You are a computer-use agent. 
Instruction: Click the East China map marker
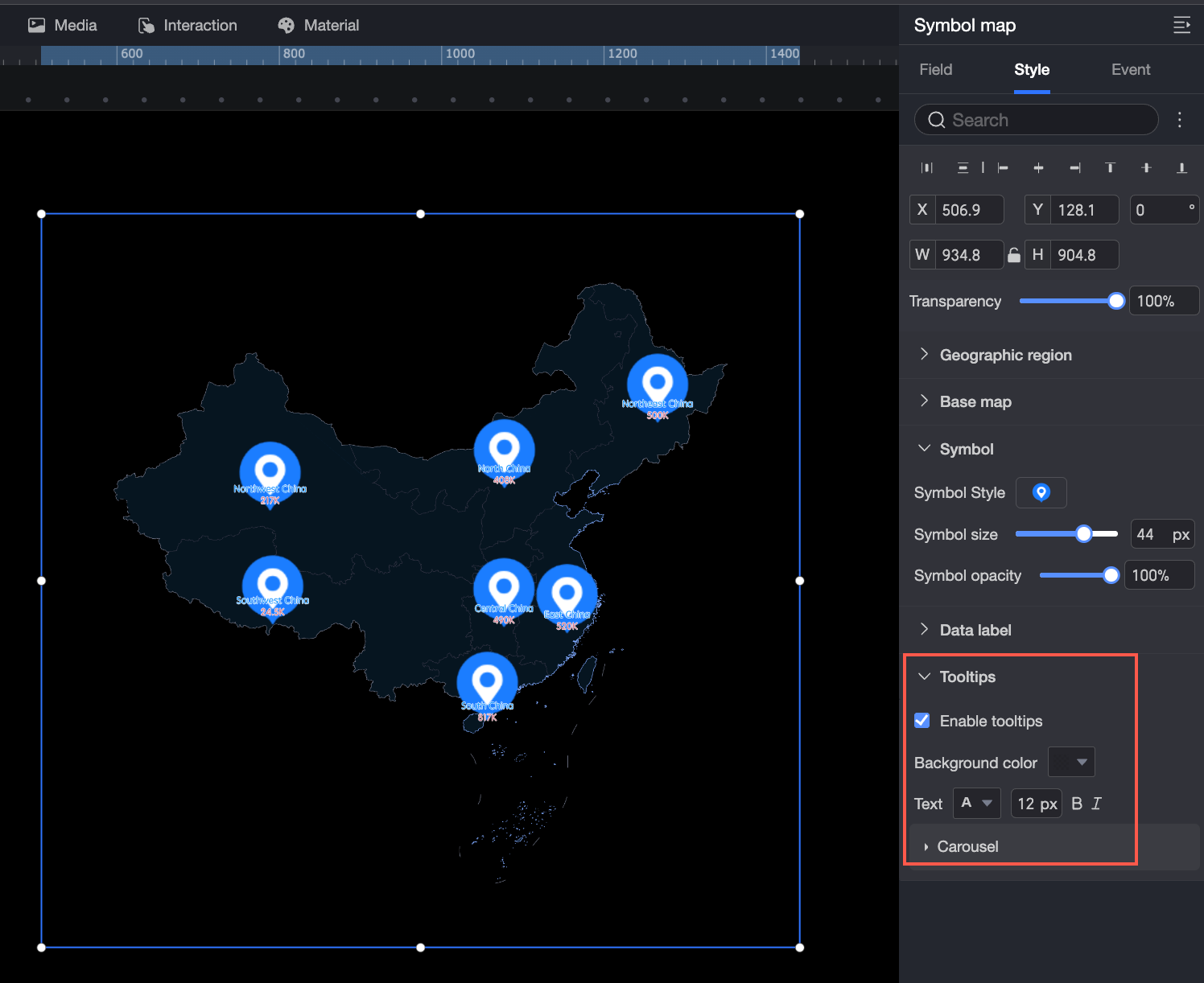pyautogui.click(x=567, y=596)
